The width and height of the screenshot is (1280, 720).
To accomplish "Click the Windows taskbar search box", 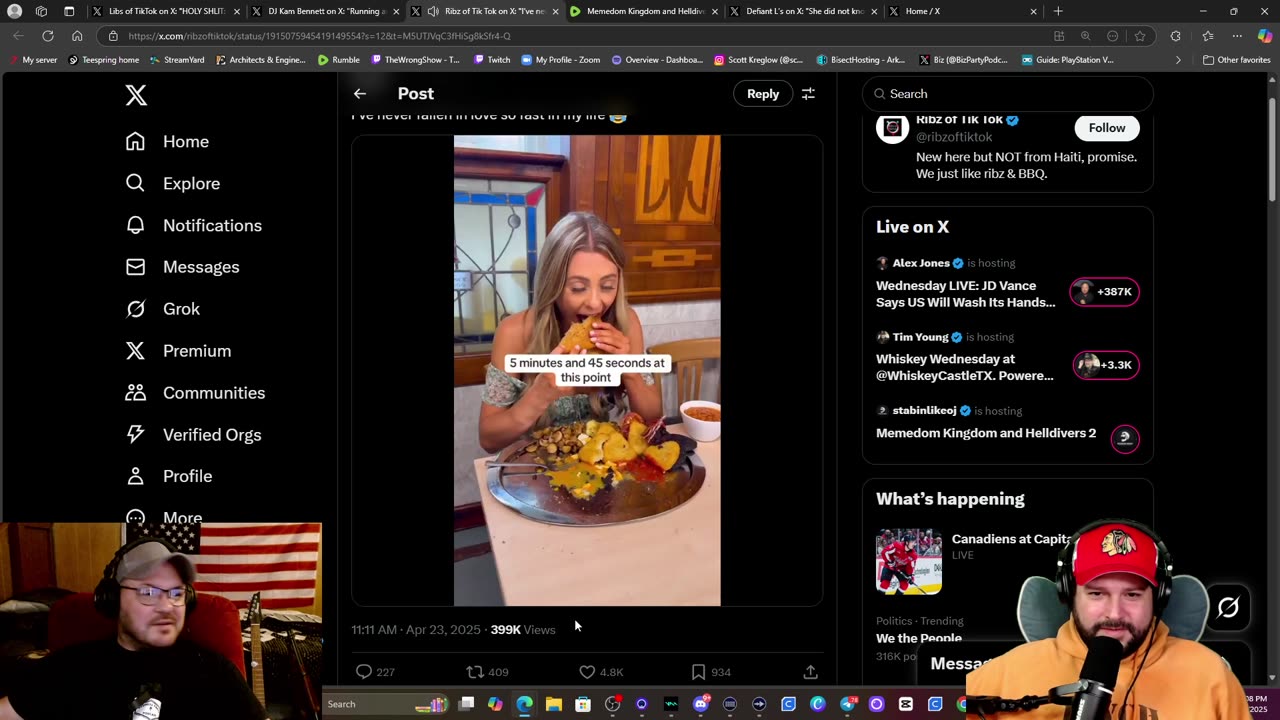I will coord(387,704).
